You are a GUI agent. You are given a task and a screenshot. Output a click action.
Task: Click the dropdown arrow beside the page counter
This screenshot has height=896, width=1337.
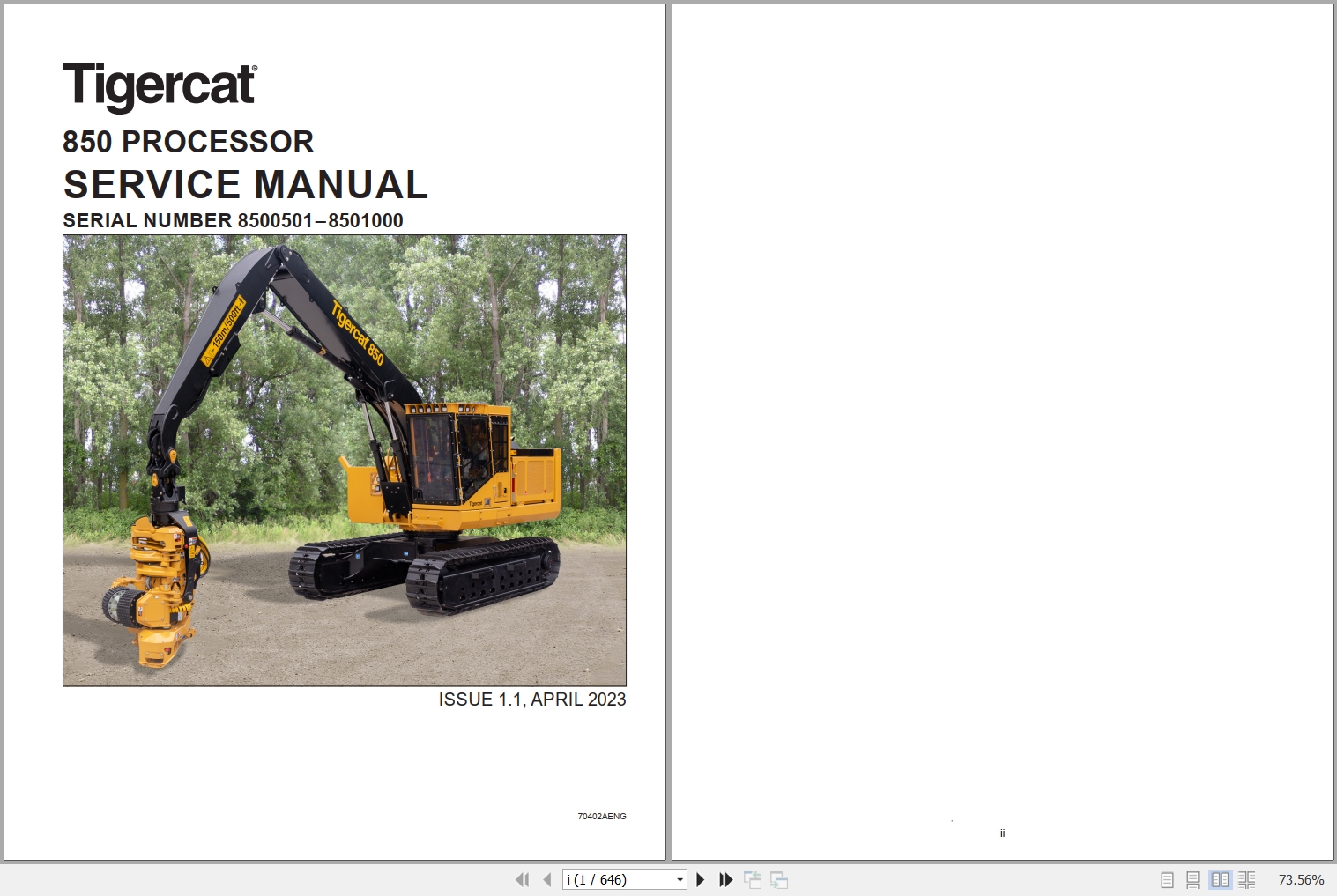click(x=680, y=879)
